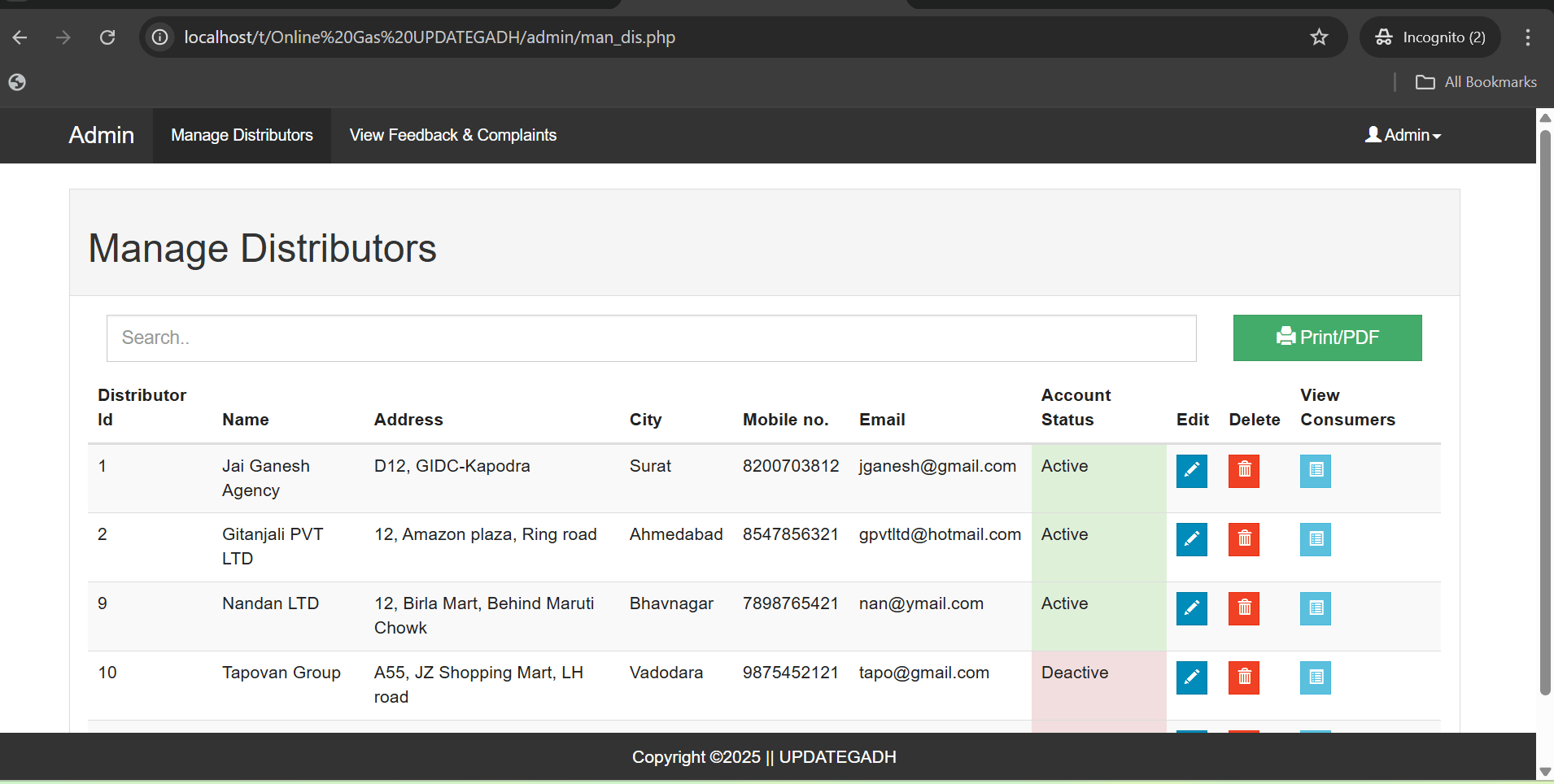
Task: Bookmark this page with star icon
Action: (x=1319, y=37)
